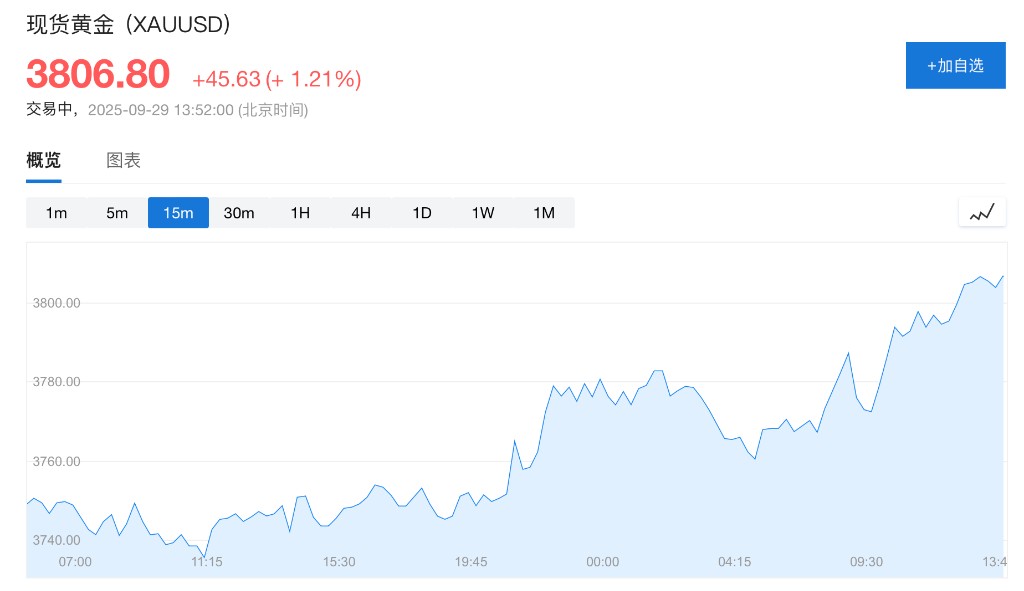The width and height of the screenshot is (1024, 591).
Task: Select the 1m timeframe
Action: pos(56,213)
